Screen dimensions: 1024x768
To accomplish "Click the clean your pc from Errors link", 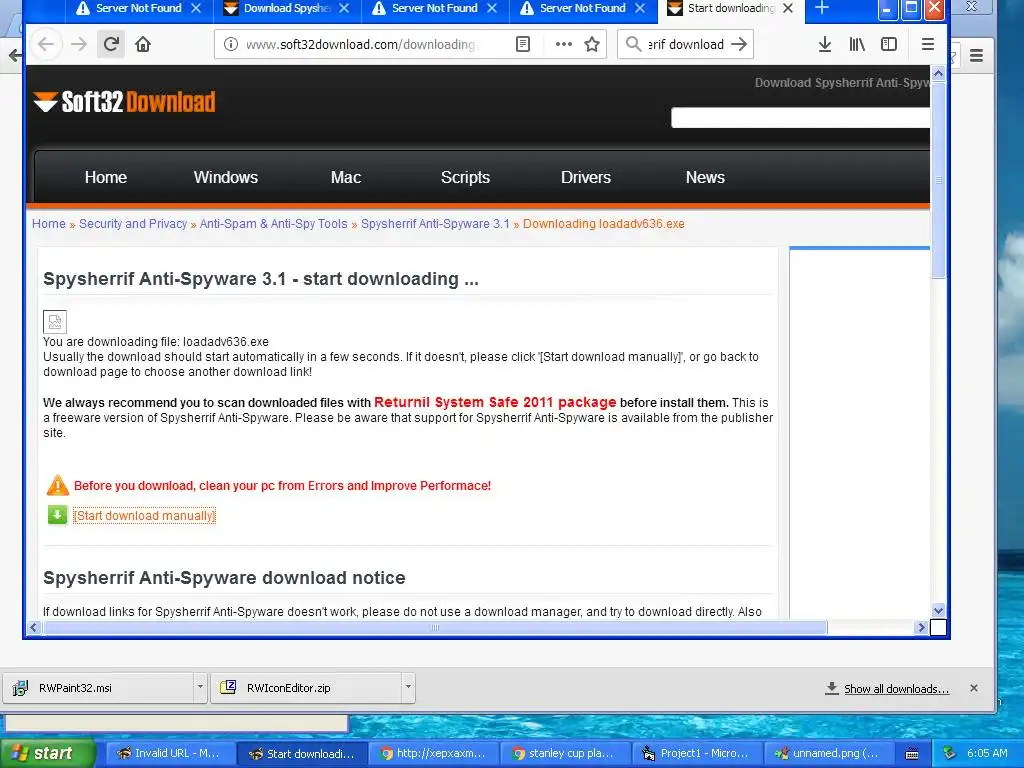I will [x=282, y=485].
